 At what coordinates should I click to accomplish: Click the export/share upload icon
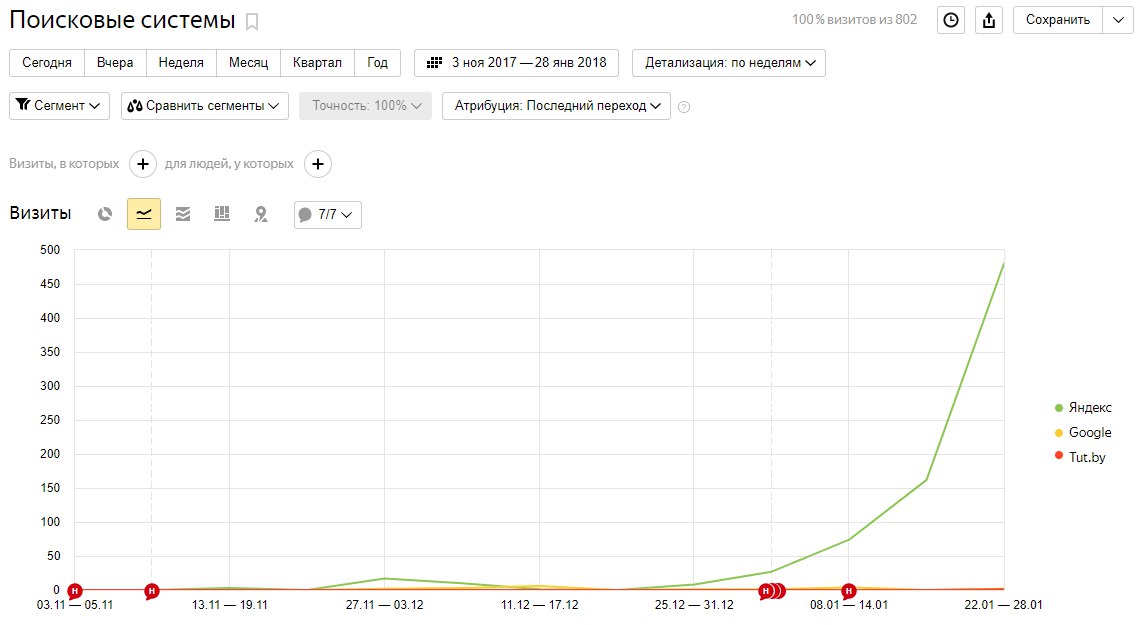click(989, 20)
